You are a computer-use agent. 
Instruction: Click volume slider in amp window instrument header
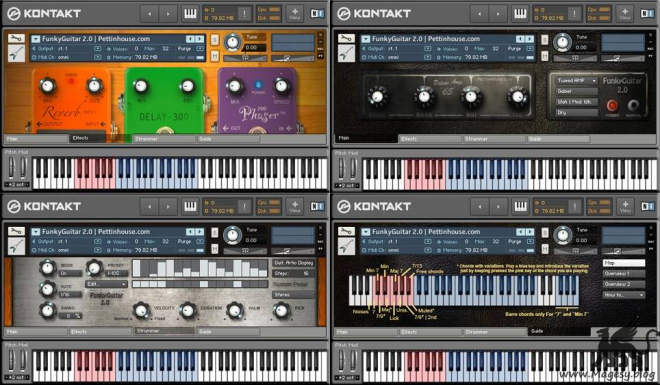click(x=622, y=58)
